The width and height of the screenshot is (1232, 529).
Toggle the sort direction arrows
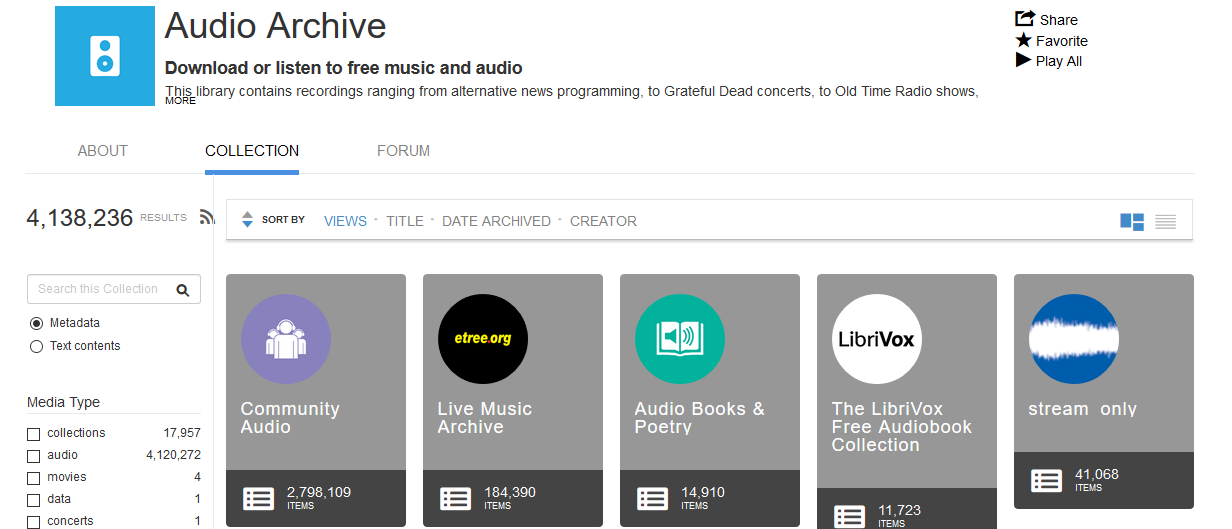(248, 220)
